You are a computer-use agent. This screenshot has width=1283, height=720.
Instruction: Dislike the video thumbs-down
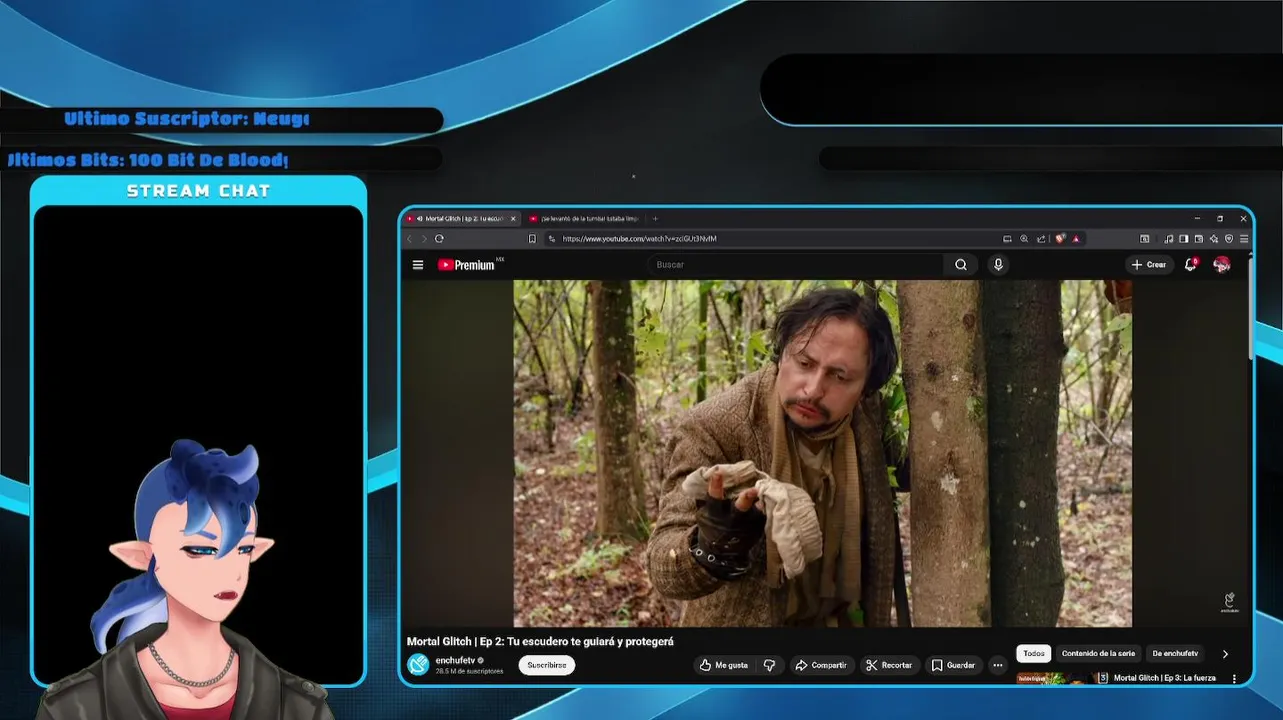pyautogui.click(x=769, y=665)
